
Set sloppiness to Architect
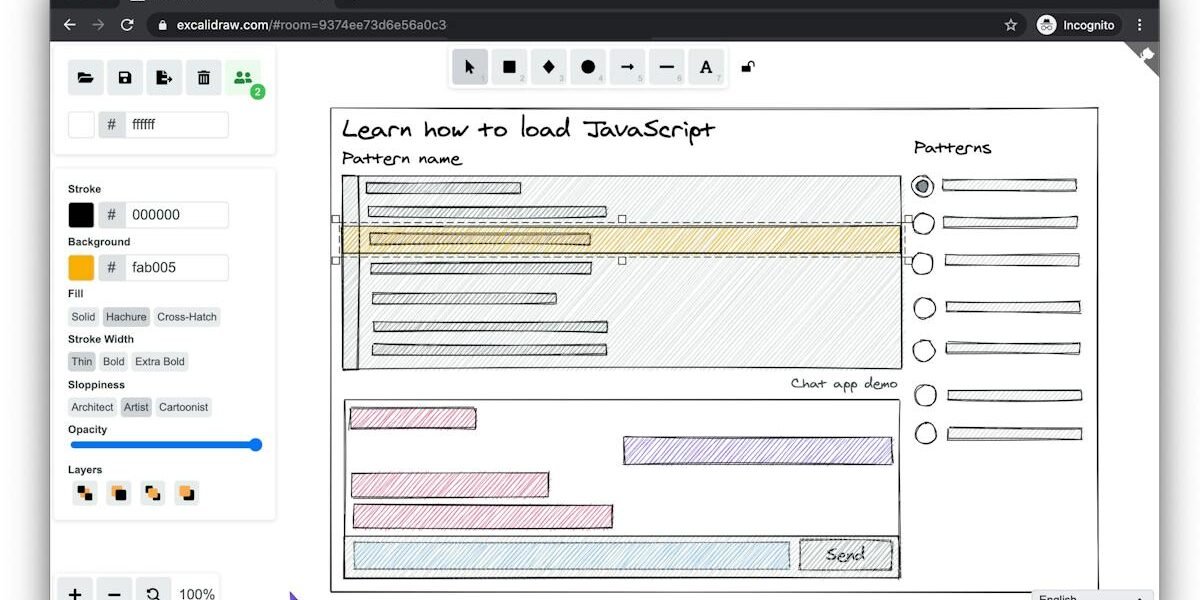pyautogui.click(x=93, y=407)
